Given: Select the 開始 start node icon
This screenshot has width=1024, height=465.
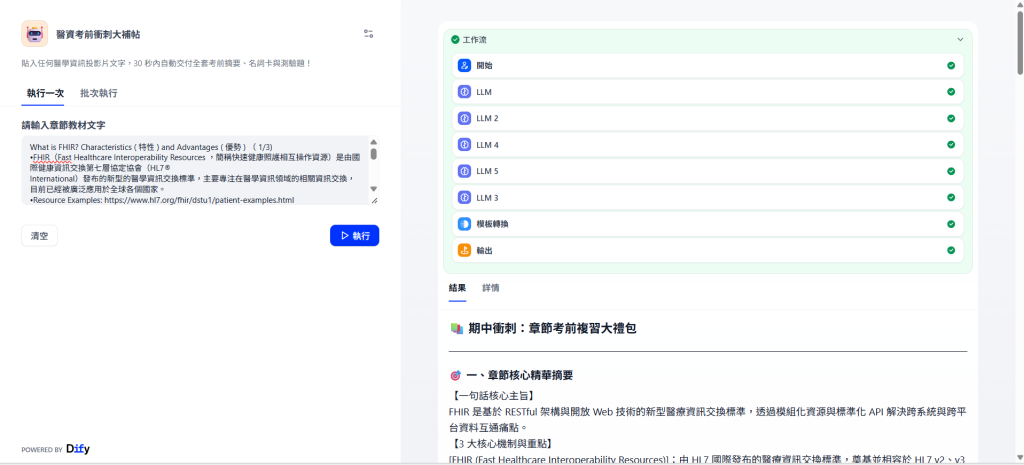Looking at the screenshot, I should [464, 66].
